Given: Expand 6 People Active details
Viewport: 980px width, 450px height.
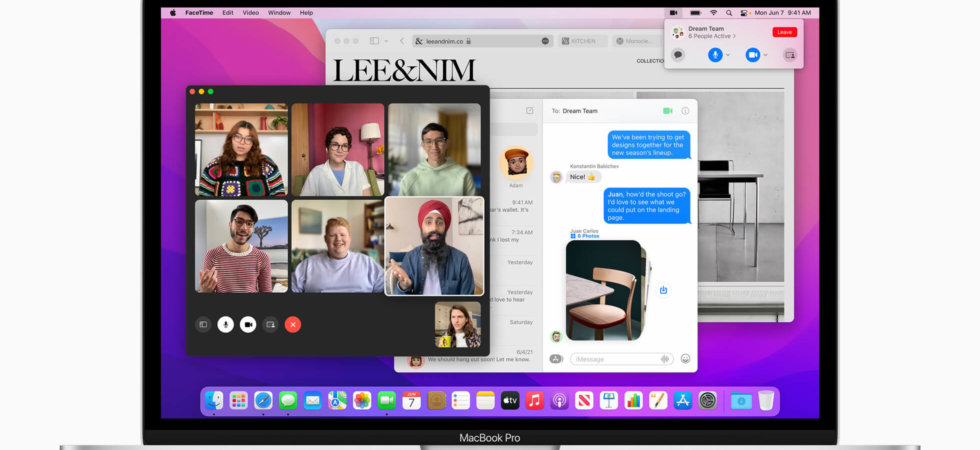Looking at the screenshot, I should (x=712, y=36).
